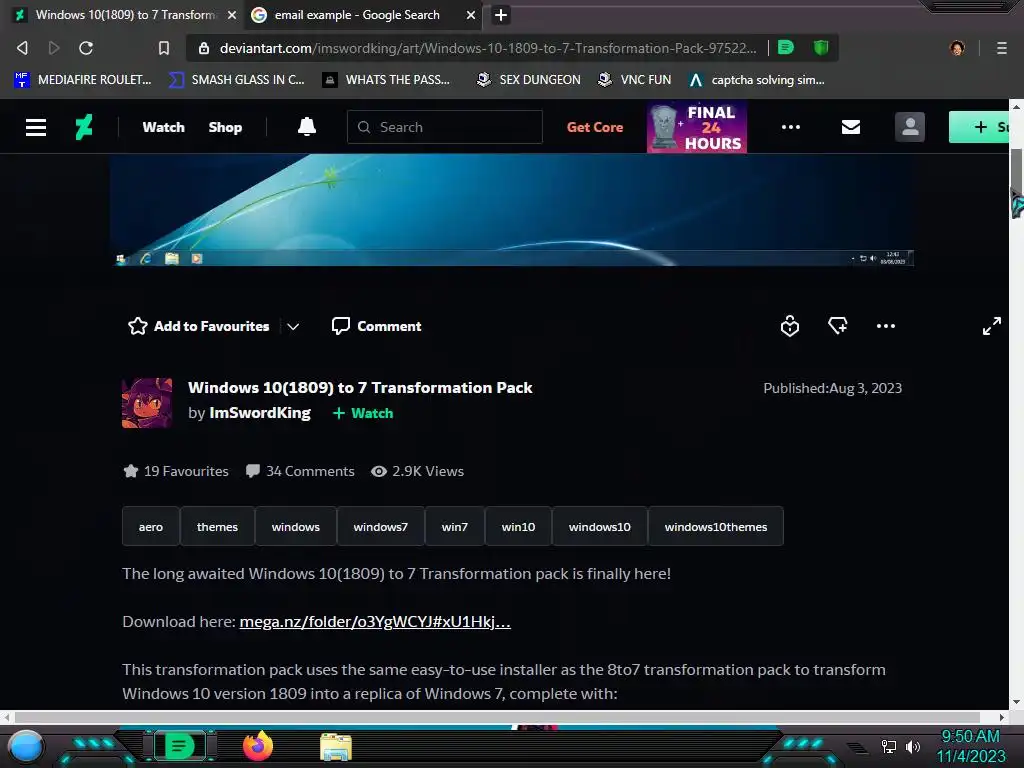Click the browser back arrow
1024x768 pixels.
coord(22,48)
